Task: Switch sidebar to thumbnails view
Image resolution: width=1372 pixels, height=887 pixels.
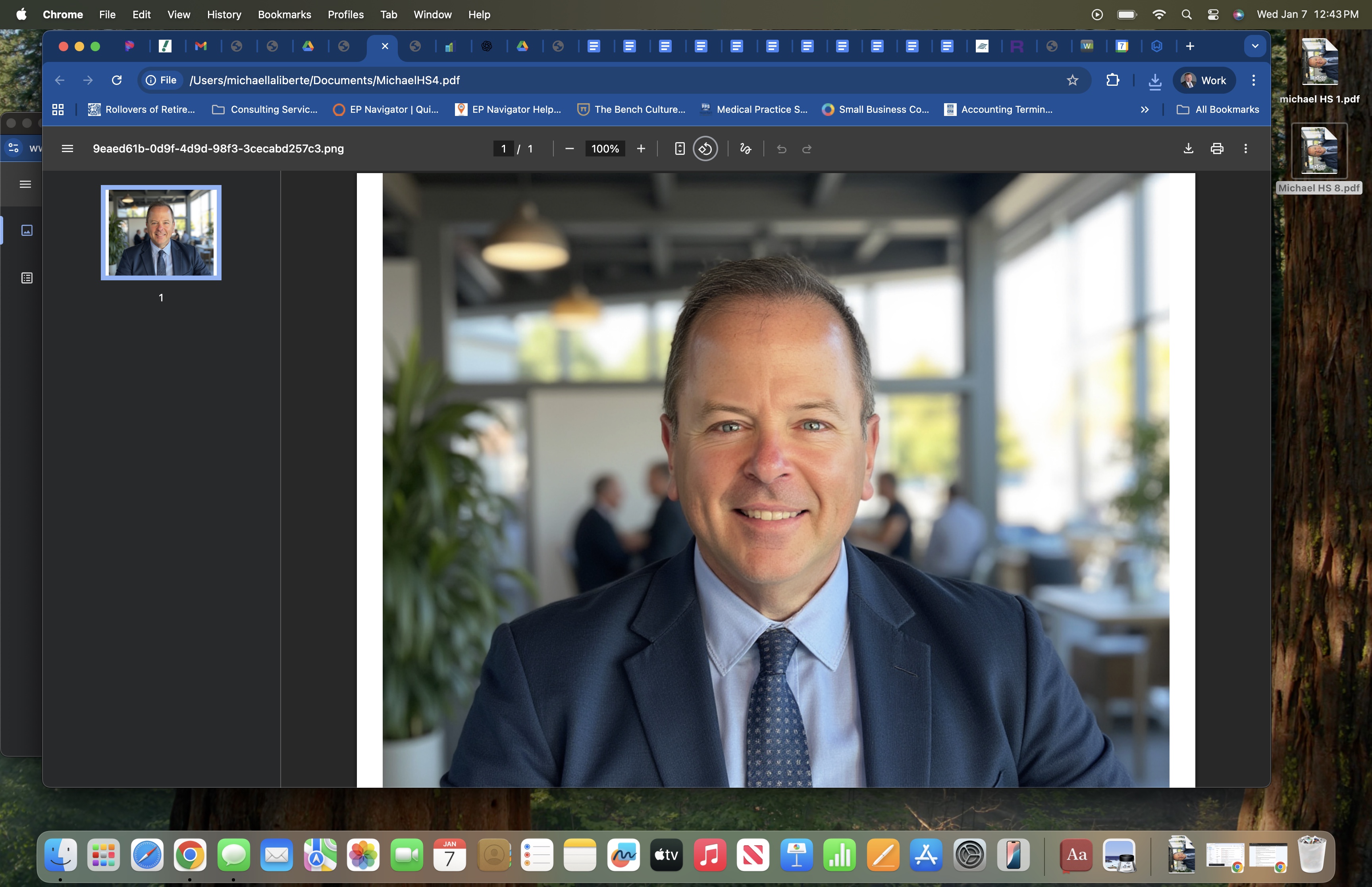Action: pos(27,230)
